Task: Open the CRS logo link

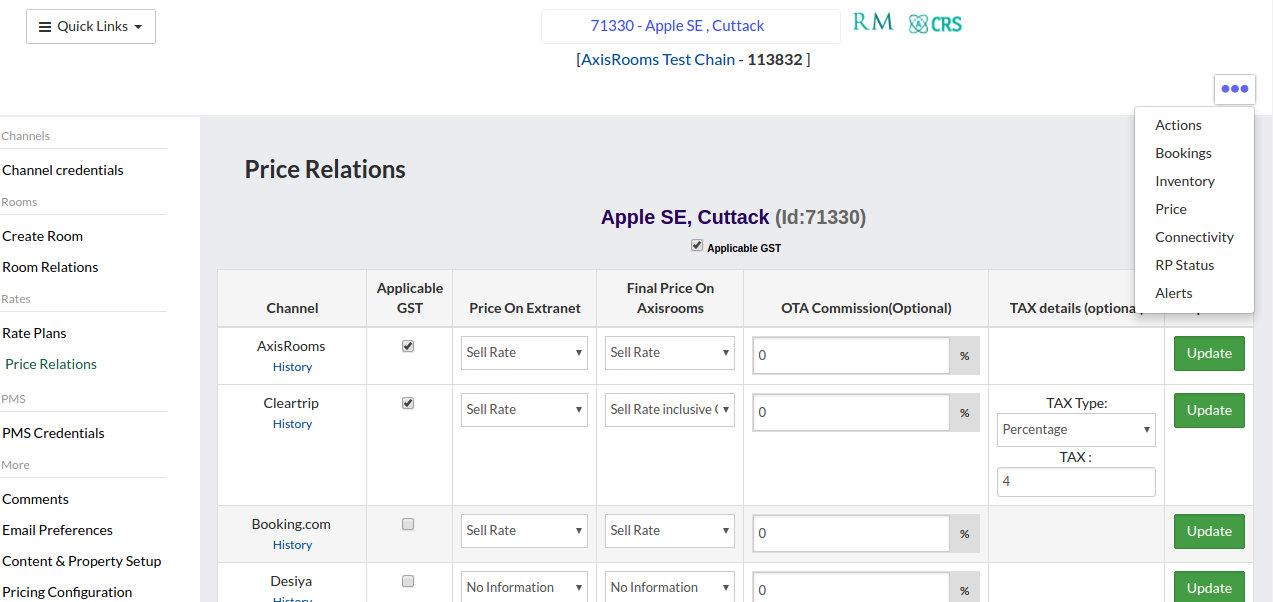Action: click(x=935, y=24)
